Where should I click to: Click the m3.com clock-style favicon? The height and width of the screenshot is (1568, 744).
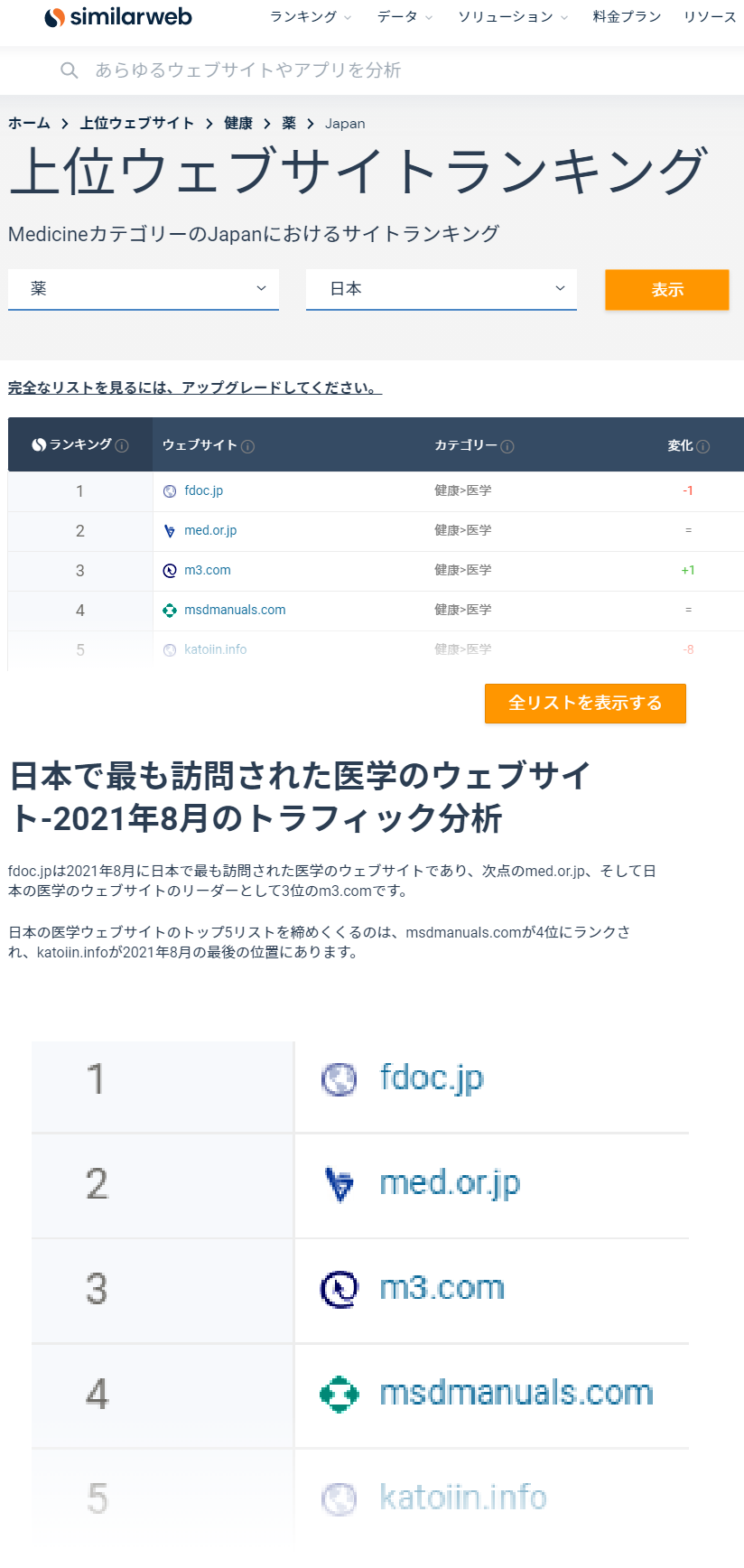click(x=169, y=570)
